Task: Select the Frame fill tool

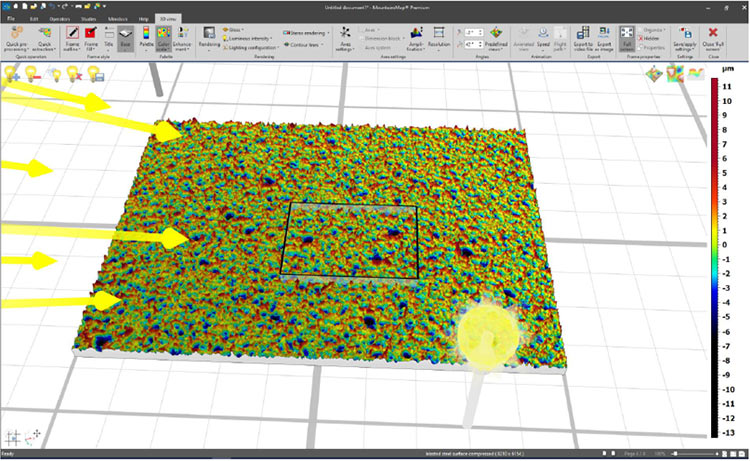Action: click(92, 38)
